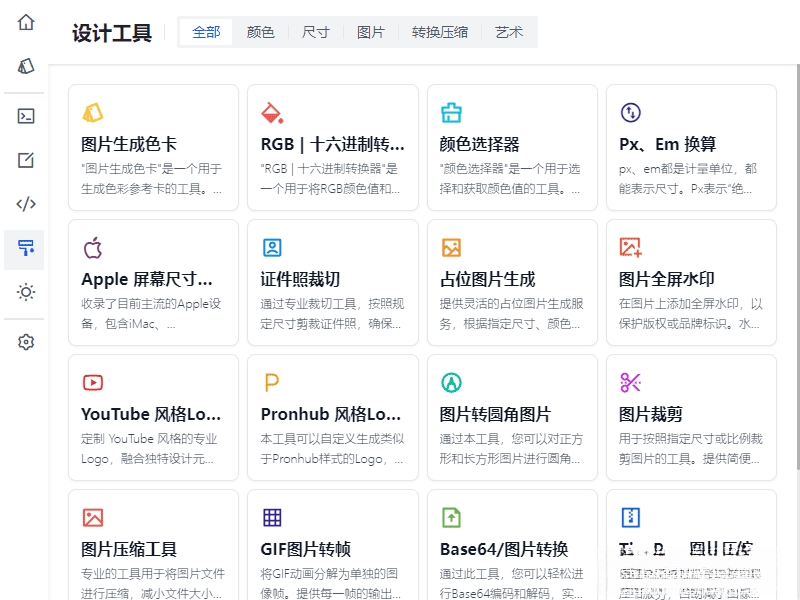Go to the home icon in sidebar
Screen dimensions: 800x600
coord(26,22)
